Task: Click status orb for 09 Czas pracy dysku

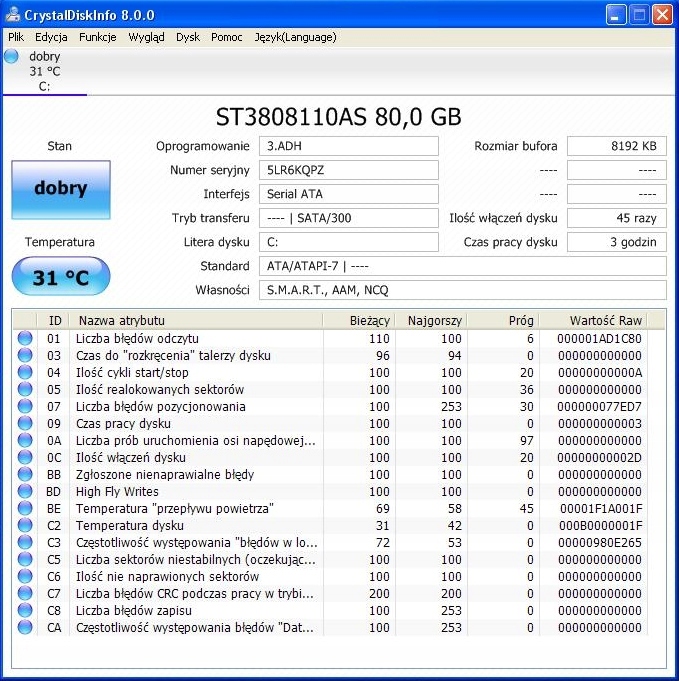Action: click(x=25, y=423)
